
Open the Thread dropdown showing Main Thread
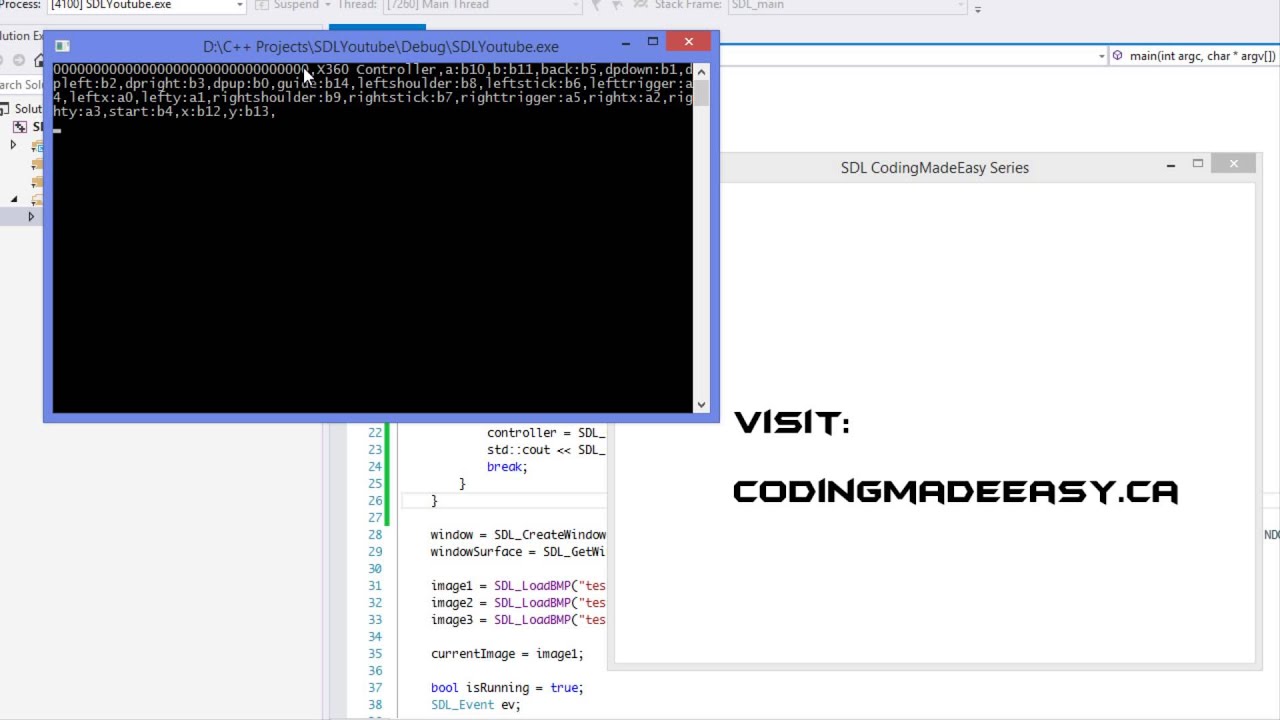(x=484, y=5)
